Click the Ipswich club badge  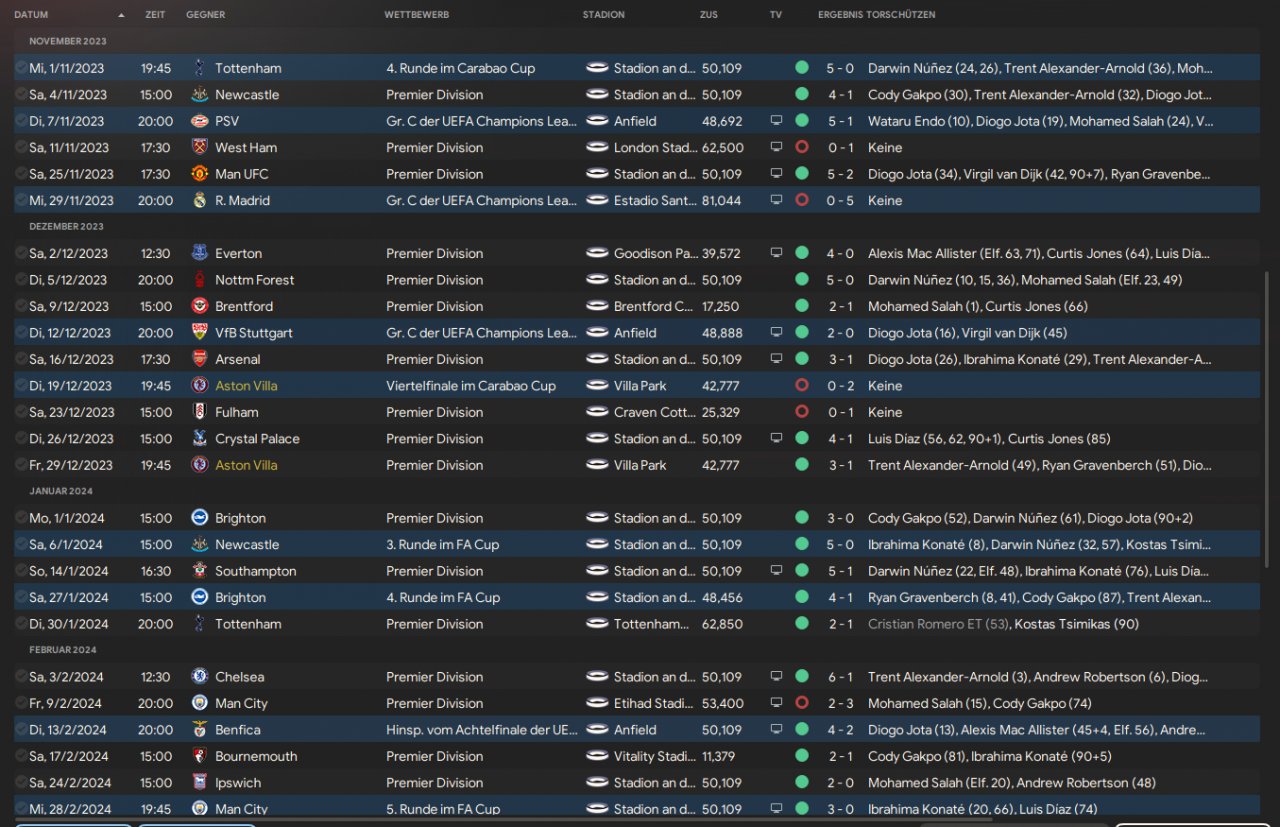[199, 783]
